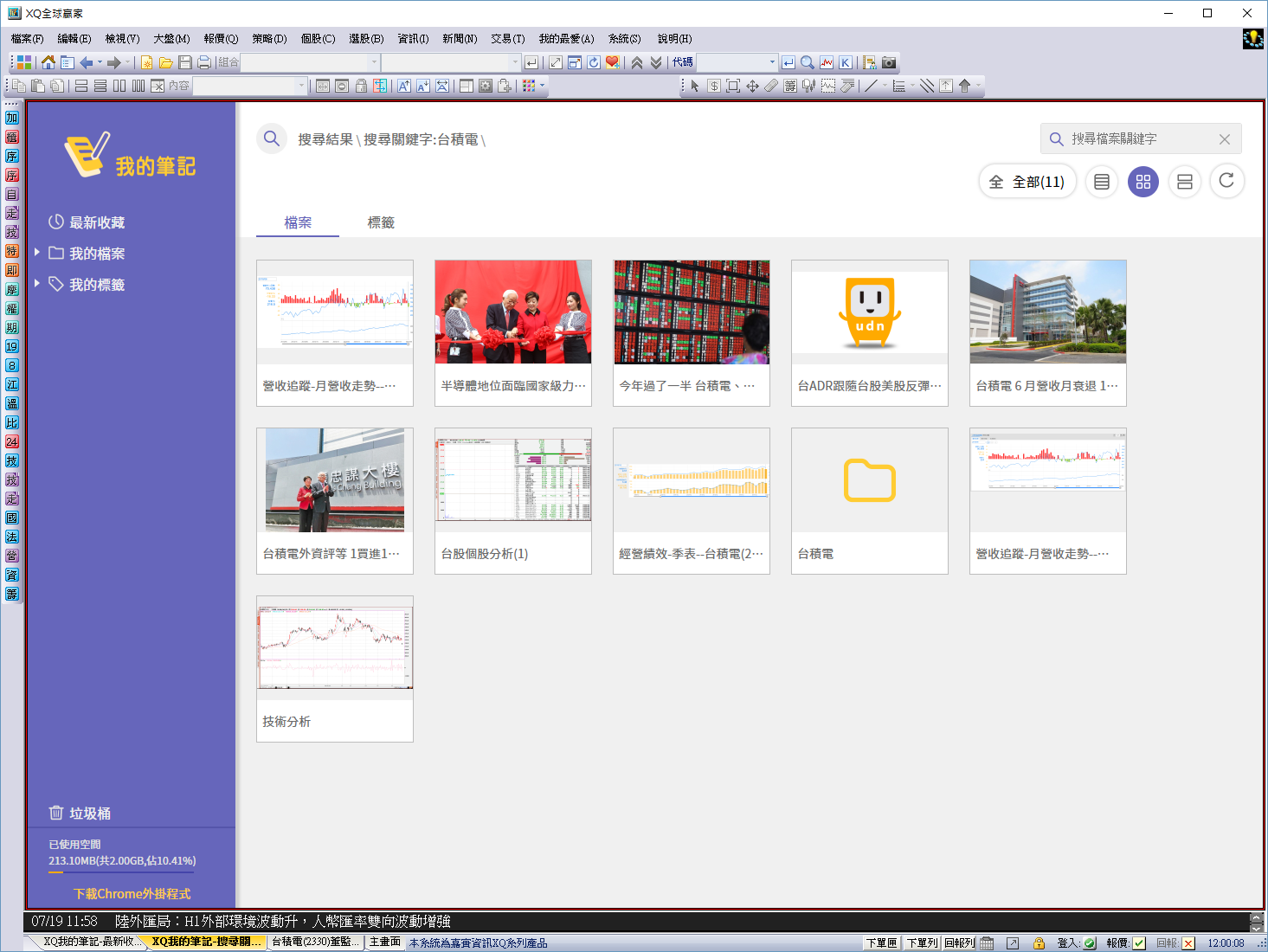Click the double down chevron toolbar icon

point(656,62)
